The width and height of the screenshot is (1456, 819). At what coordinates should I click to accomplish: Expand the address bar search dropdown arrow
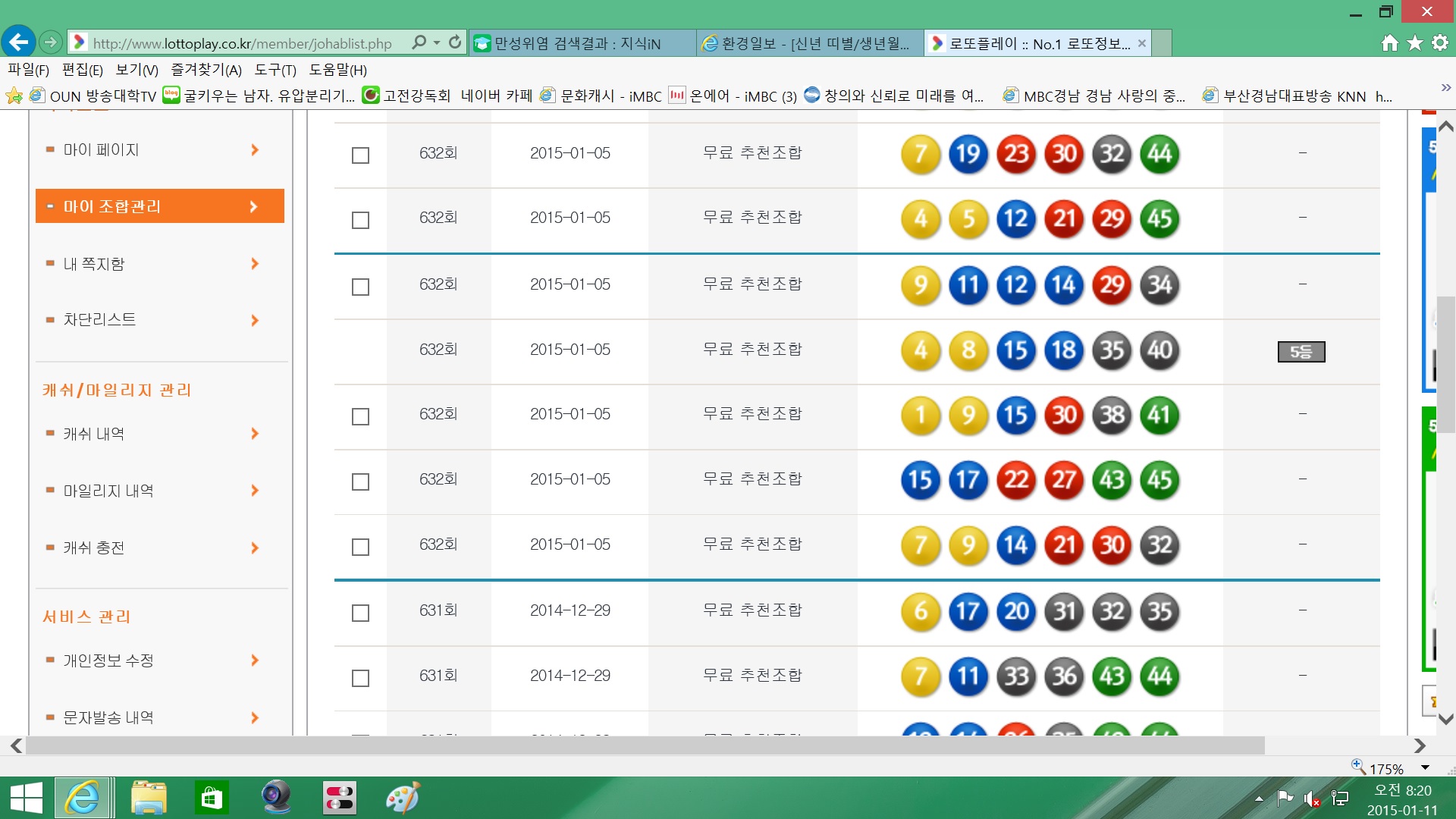pos(437,42)
